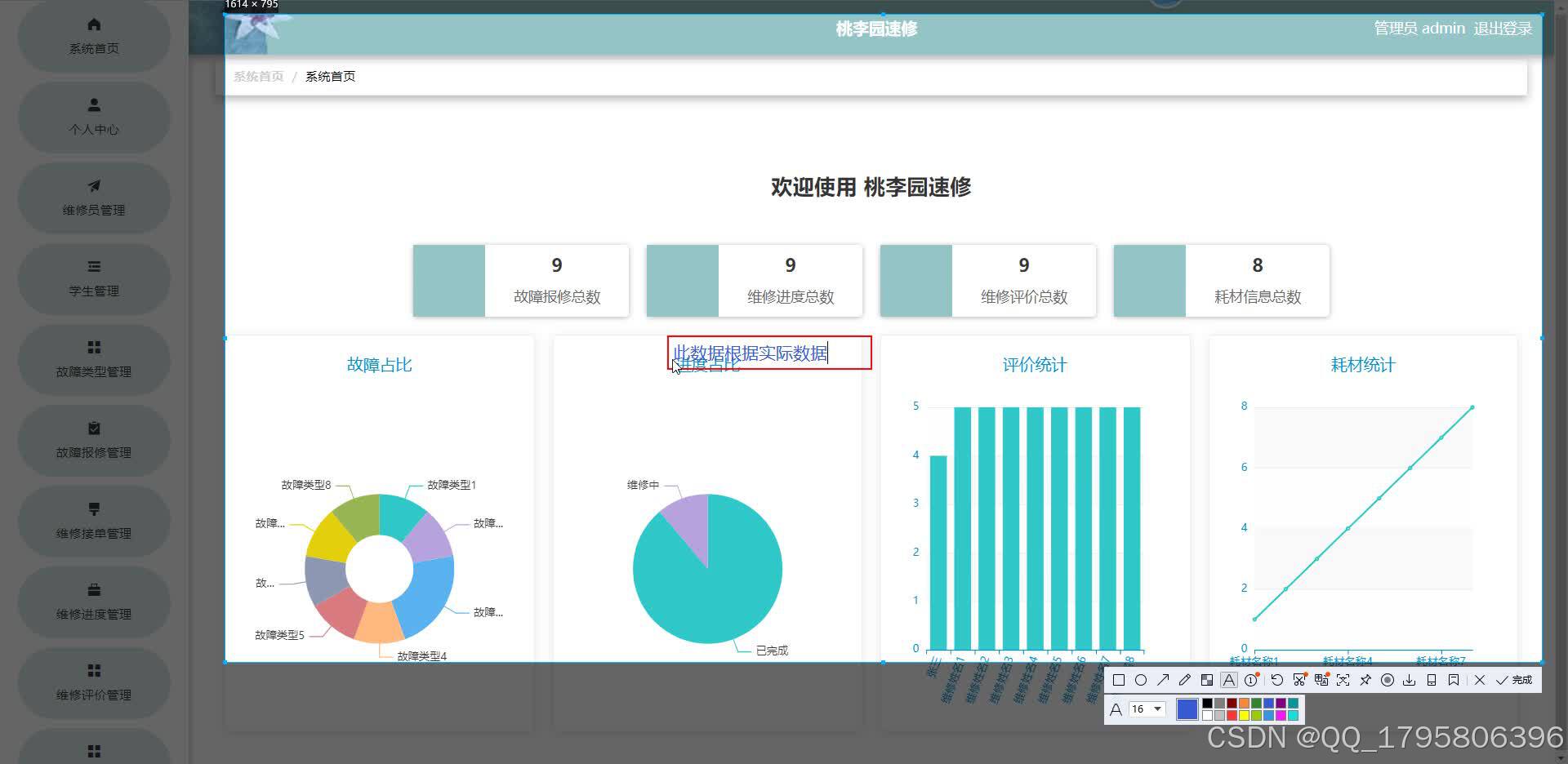Screen dimensions: 1568x764
Task: Activate the mosaic blur tool
Action: [1207, 680]
